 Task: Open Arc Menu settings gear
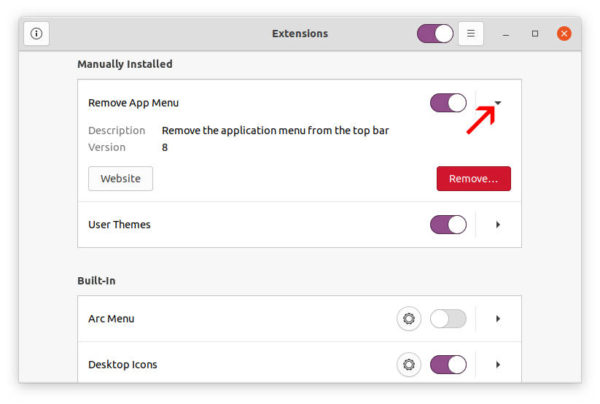pyautogui.click(x=409, y=319)
